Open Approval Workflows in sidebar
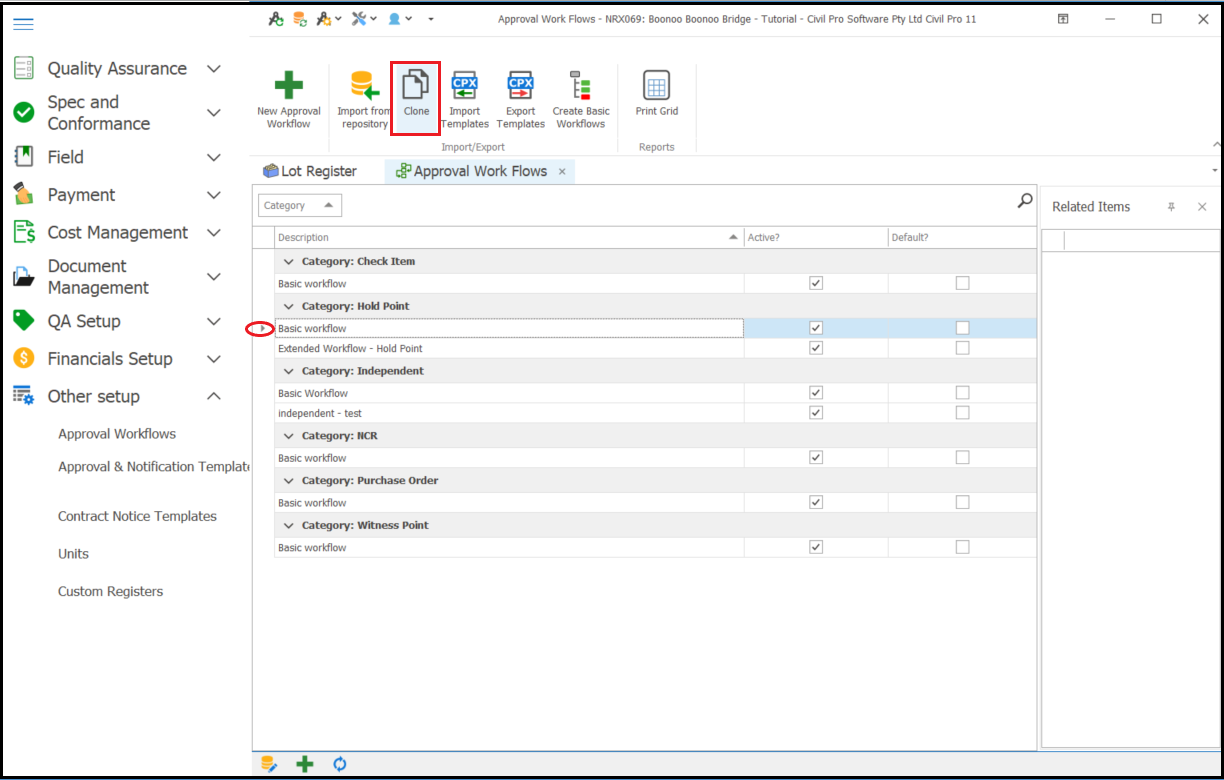Viewport: 1224px width, 780px height. coord(117,434)
